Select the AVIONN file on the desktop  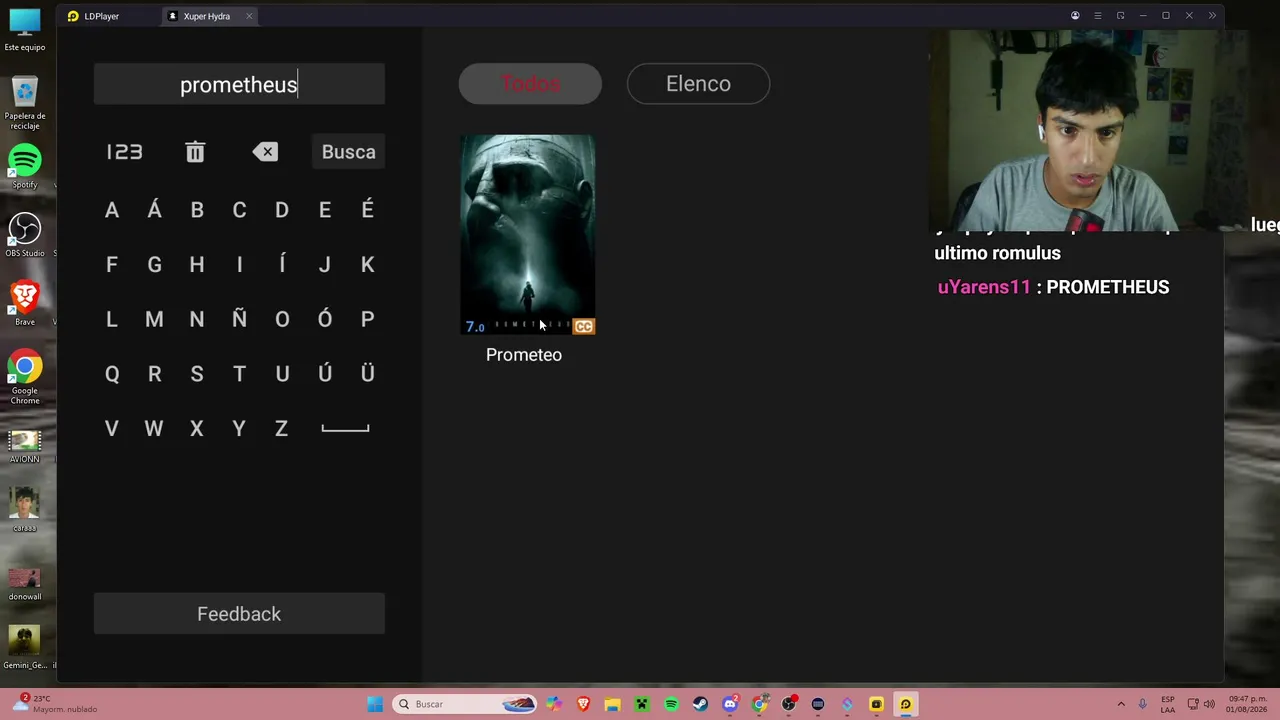pyautogui.click(x=25, y=447)
